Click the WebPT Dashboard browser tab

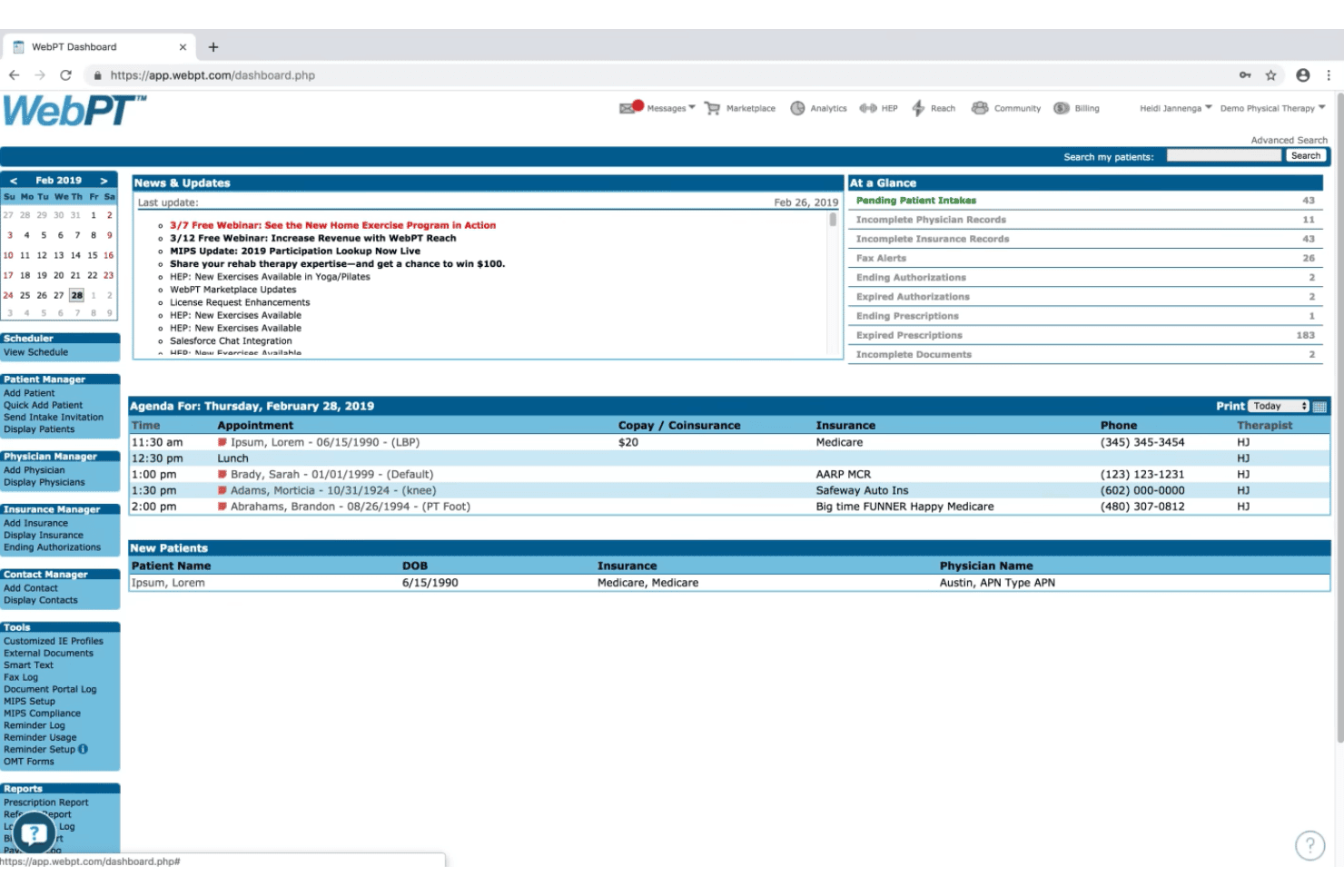coord(100,47)
